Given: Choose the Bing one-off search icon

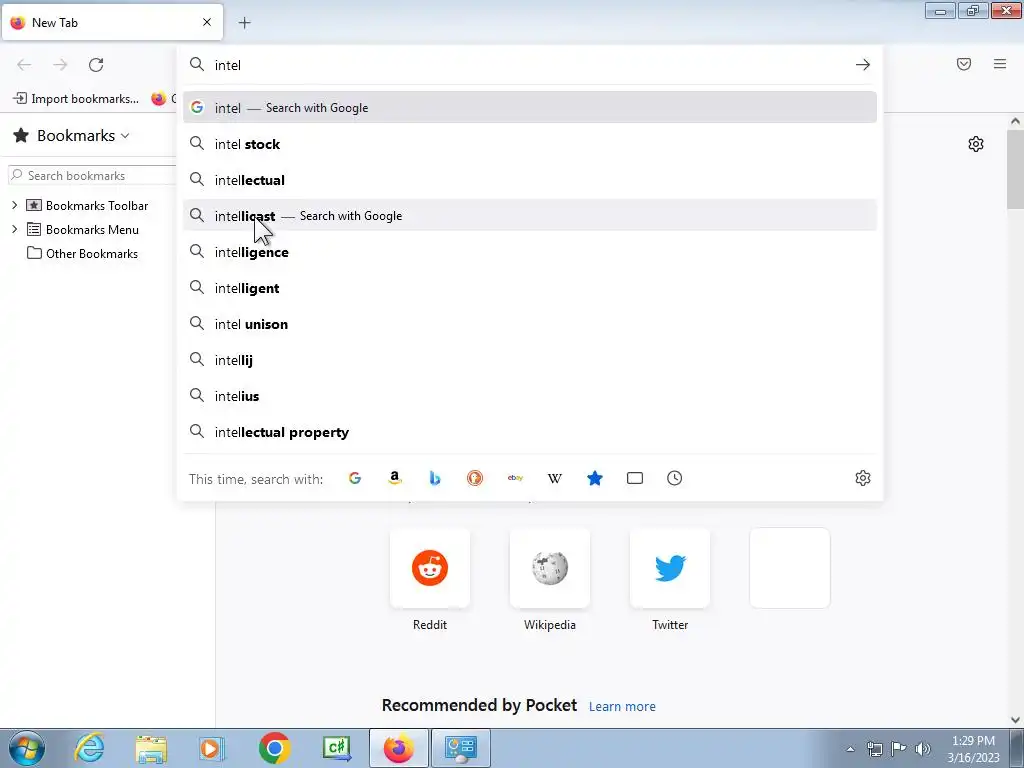Looking at the screenshot, I should (x=435, y=478).
